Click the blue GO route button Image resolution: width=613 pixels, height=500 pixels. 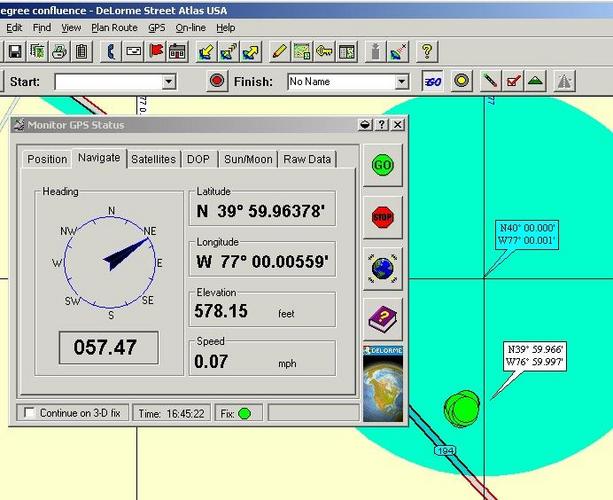coord(432,82)
